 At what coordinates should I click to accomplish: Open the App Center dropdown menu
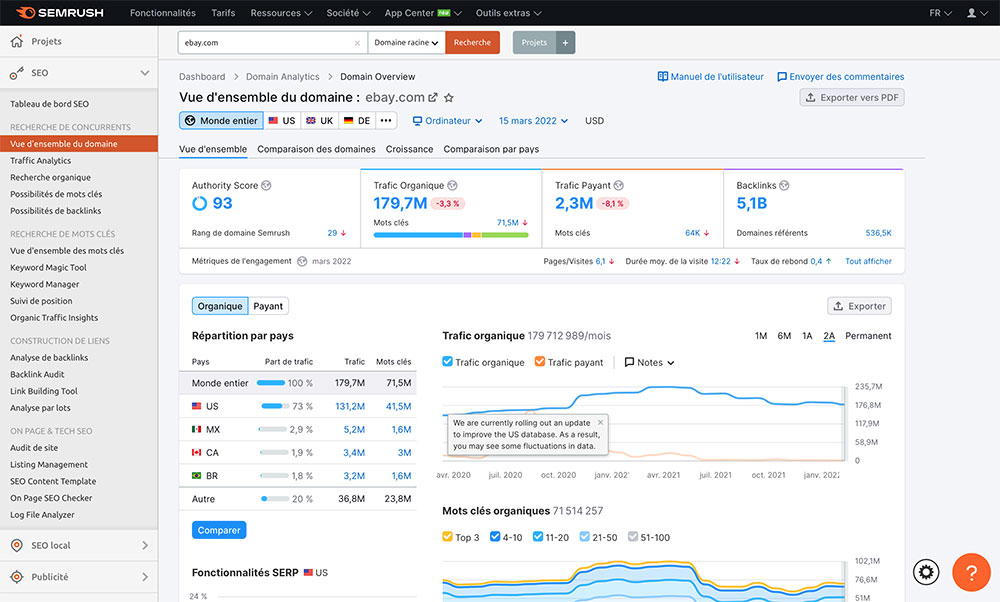click(x=423, y=13)
